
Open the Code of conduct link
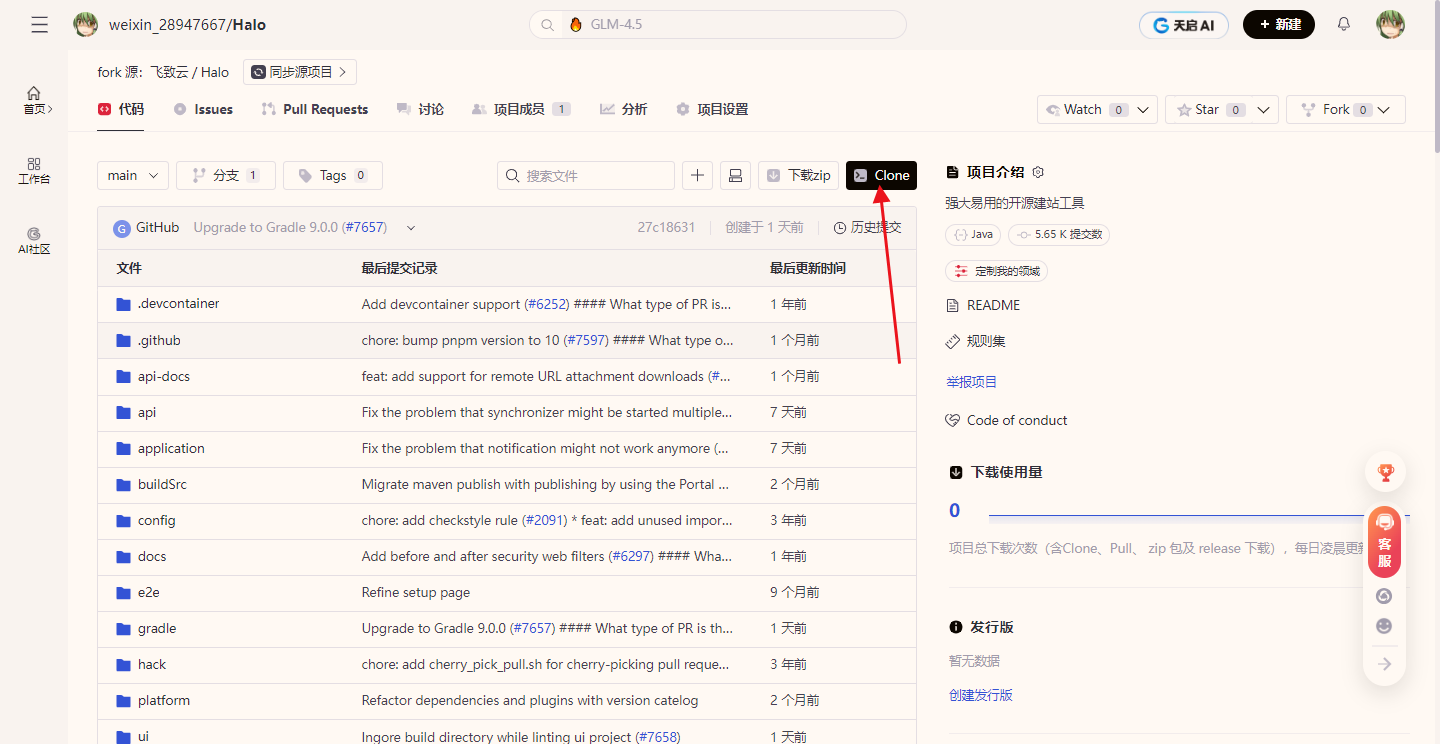point(1017,420)
